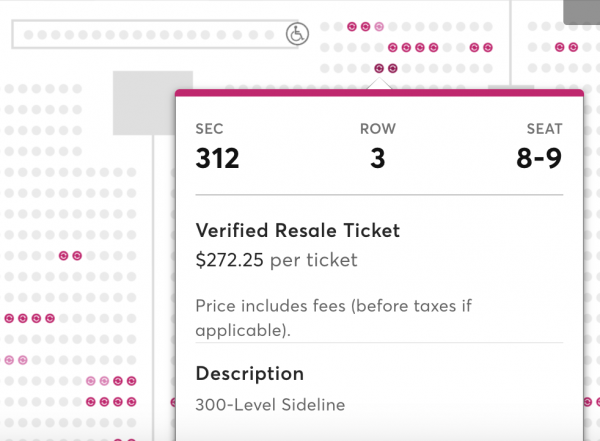
Task: Select first seat of the four-seat pink group above popup
Action: 393,47
